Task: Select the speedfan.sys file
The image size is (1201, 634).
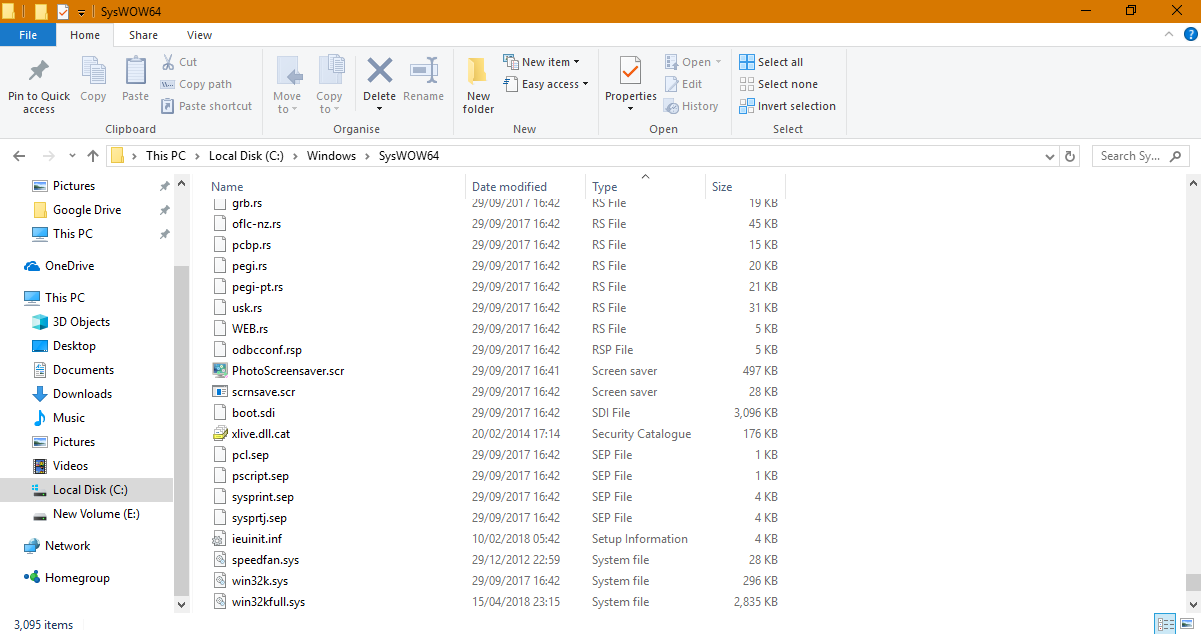Action: [x=265, y=560]
